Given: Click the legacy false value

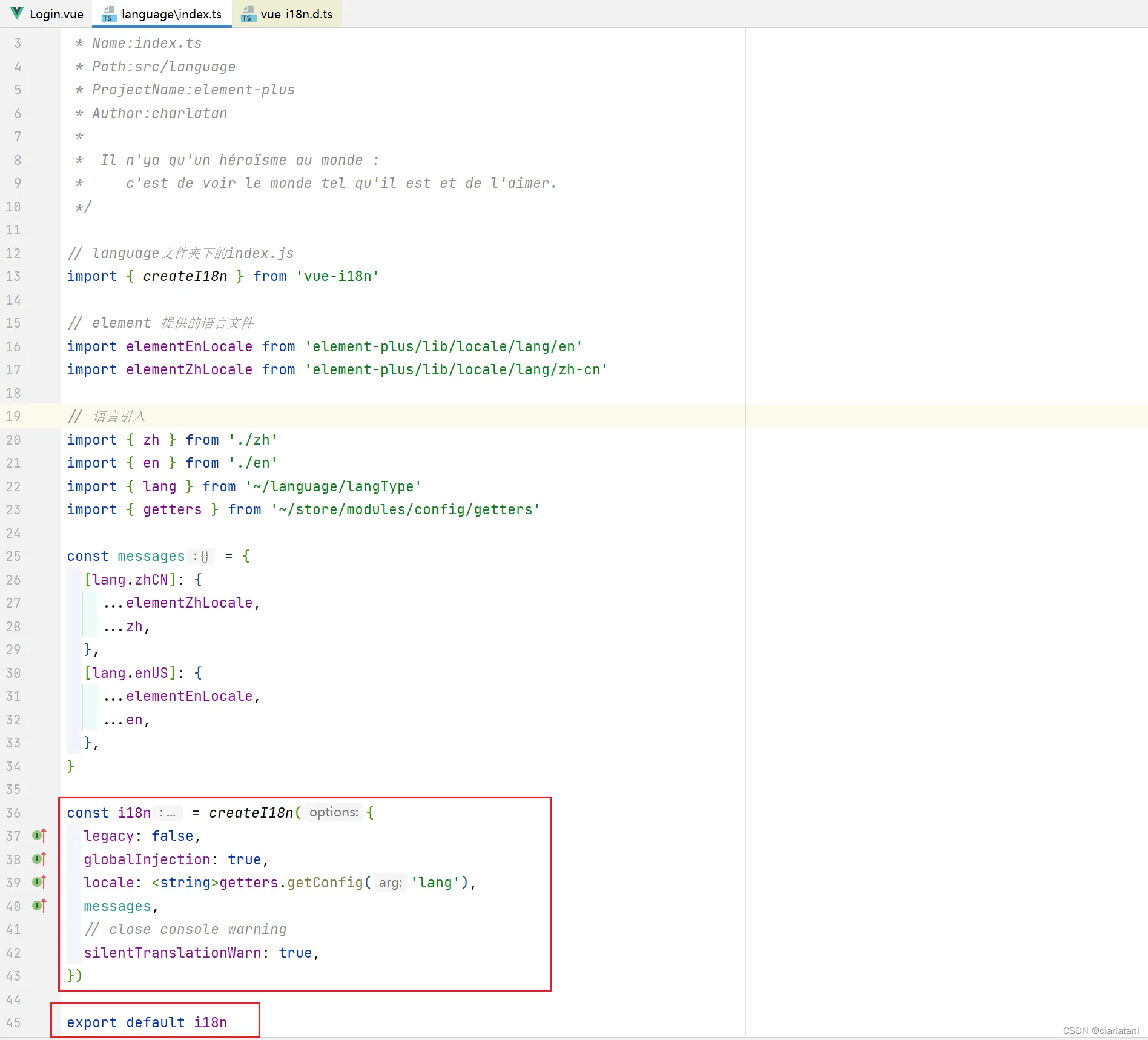Looking at the screenshot, I should point(172,836).
